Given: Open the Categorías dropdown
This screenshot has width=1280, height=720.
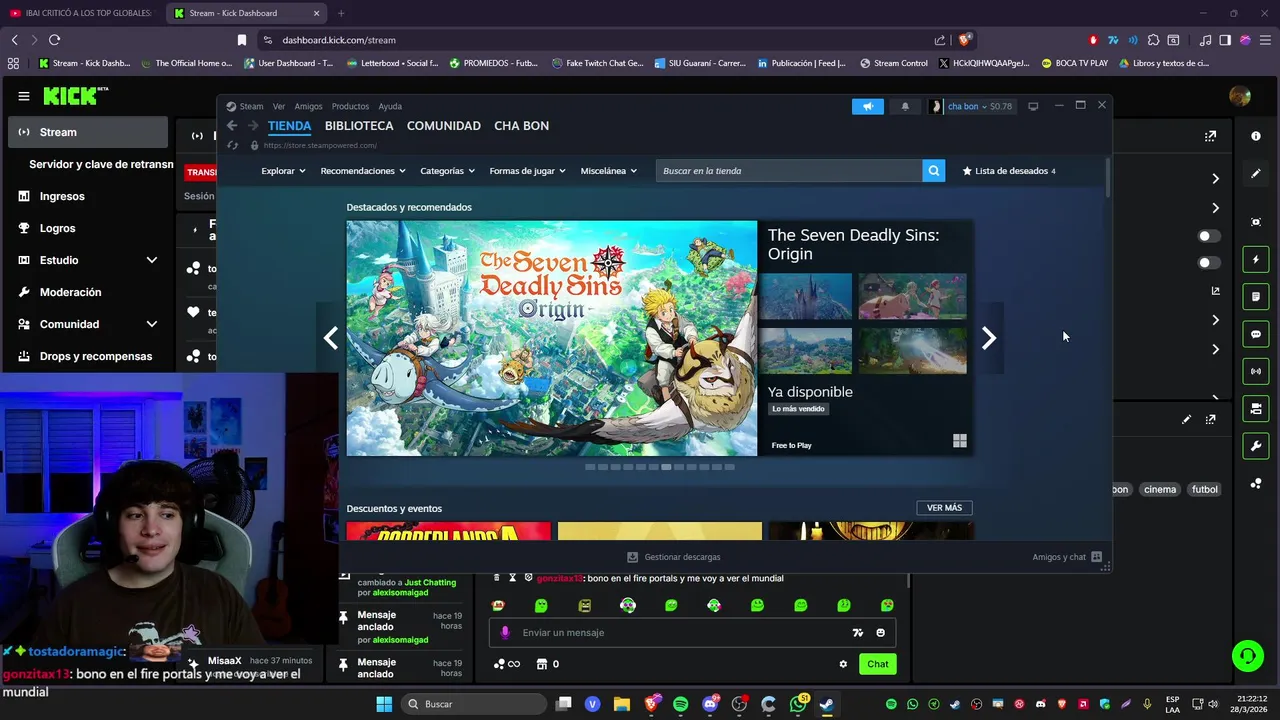Looking at the screenshot, I should [448, 171].
